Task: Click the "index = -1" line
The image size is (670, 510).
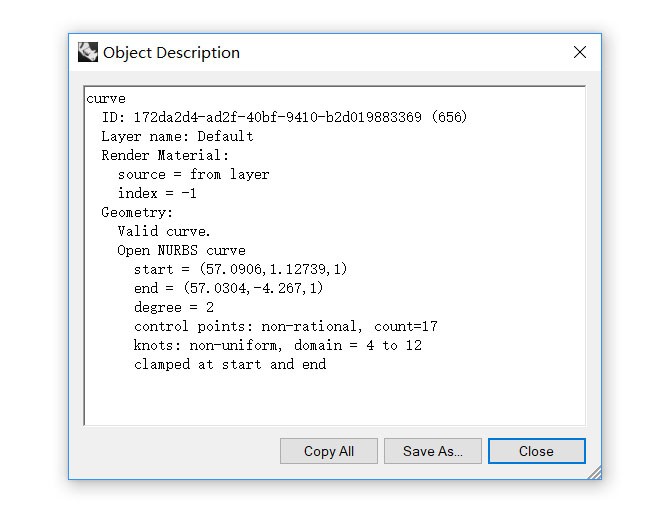Action: click(157, 194)
